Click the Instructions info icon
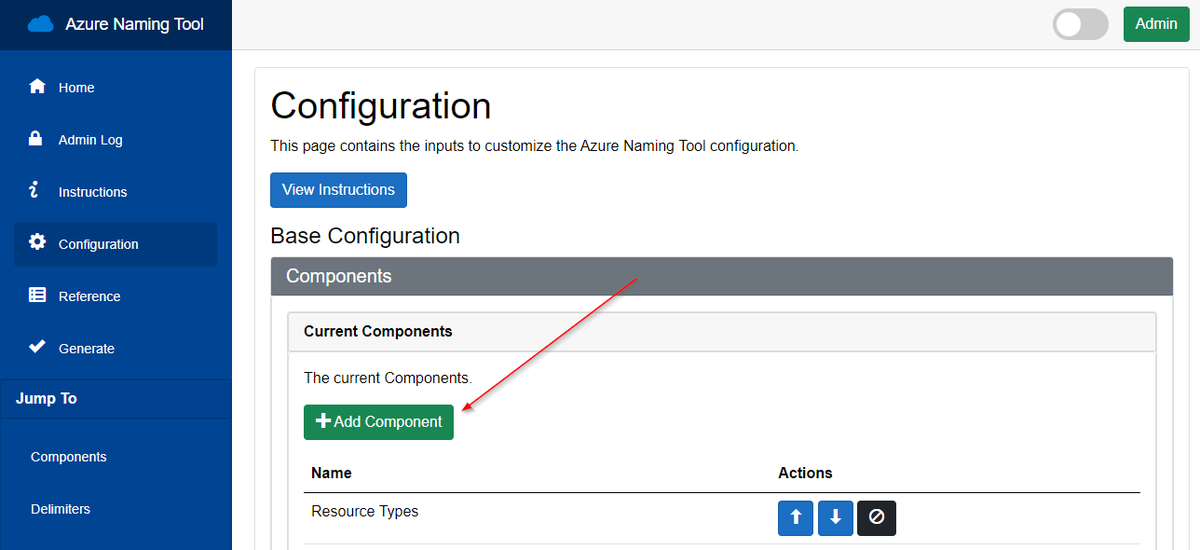This screenshot has height=550, width=1200. [x=34, y=190]
